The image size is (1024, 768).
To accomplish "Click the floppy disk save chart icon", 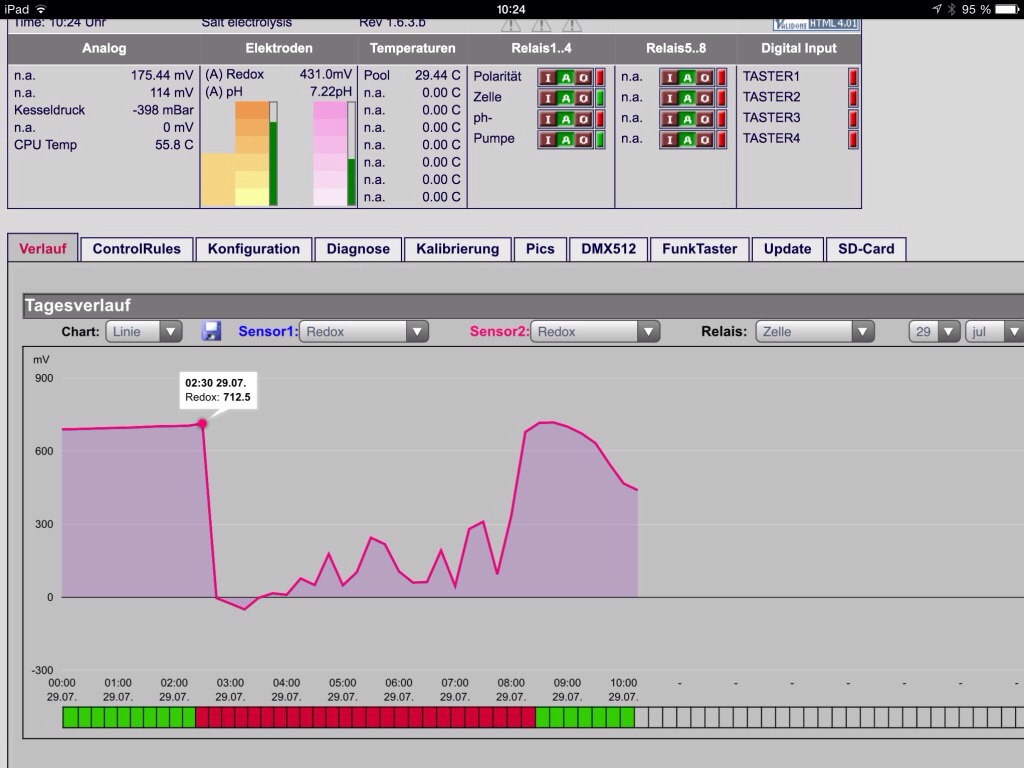I will click(211, 331).
